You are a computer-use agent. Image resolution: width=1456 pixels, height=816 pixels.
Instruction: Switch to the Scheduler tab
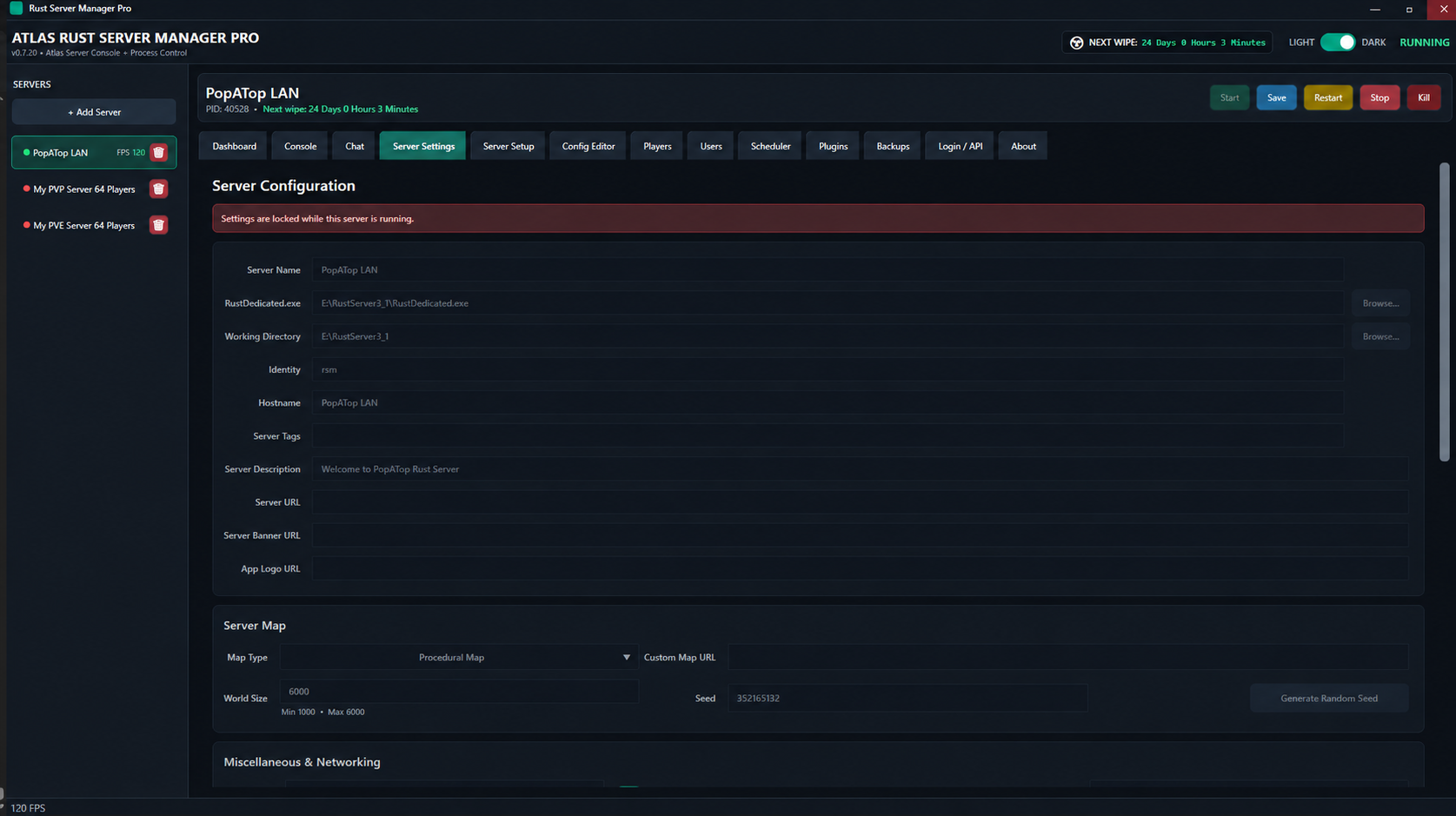pyautogui.click(x=770, y=146)
